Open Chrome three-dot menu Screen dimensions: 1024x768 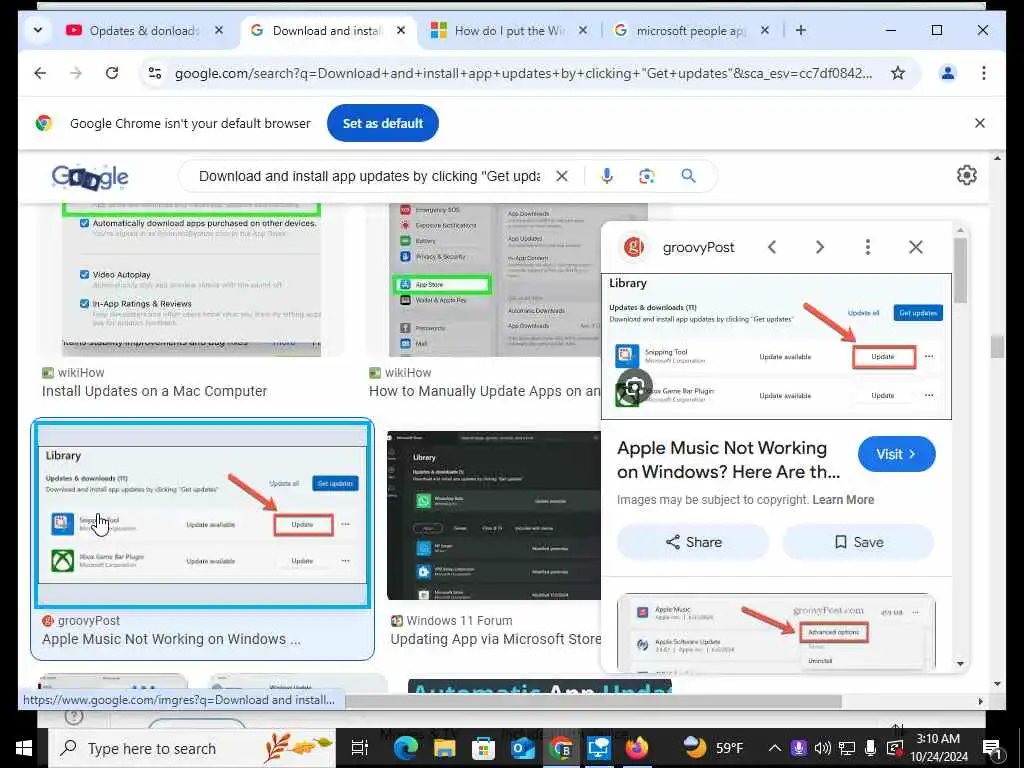984,73
